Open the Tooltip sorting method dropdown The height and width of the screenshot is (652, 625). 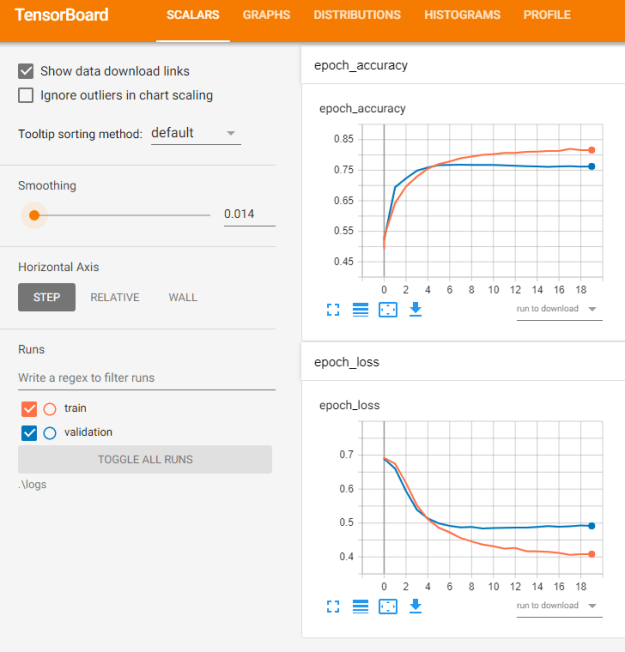195,133
